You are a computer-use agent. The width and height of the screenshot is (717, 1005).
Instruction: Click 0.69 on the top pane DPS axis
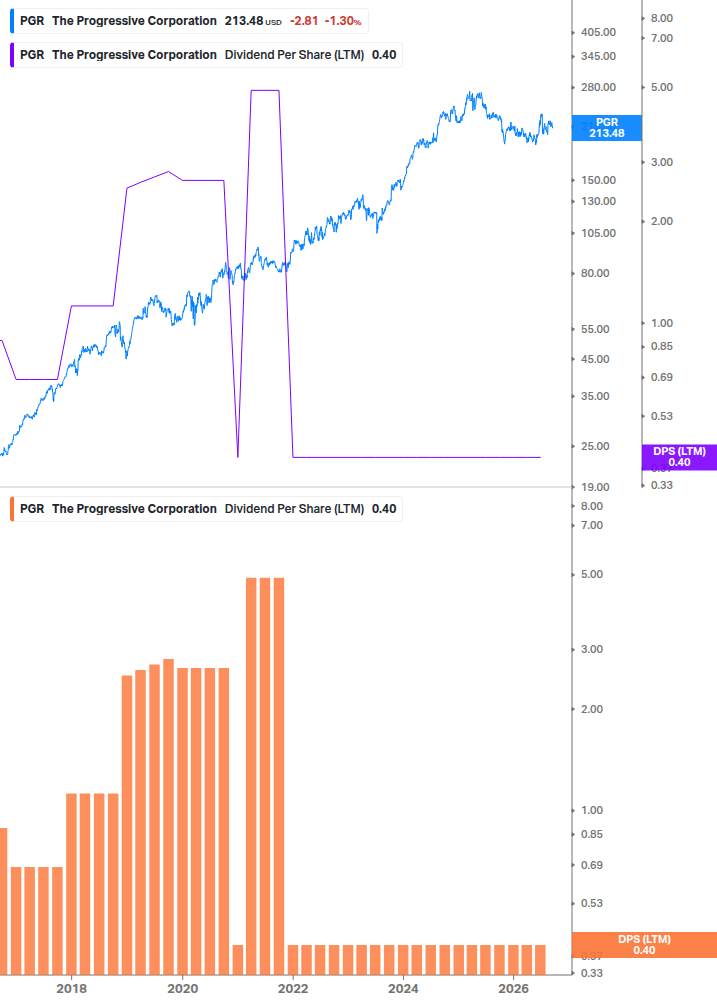662,377
